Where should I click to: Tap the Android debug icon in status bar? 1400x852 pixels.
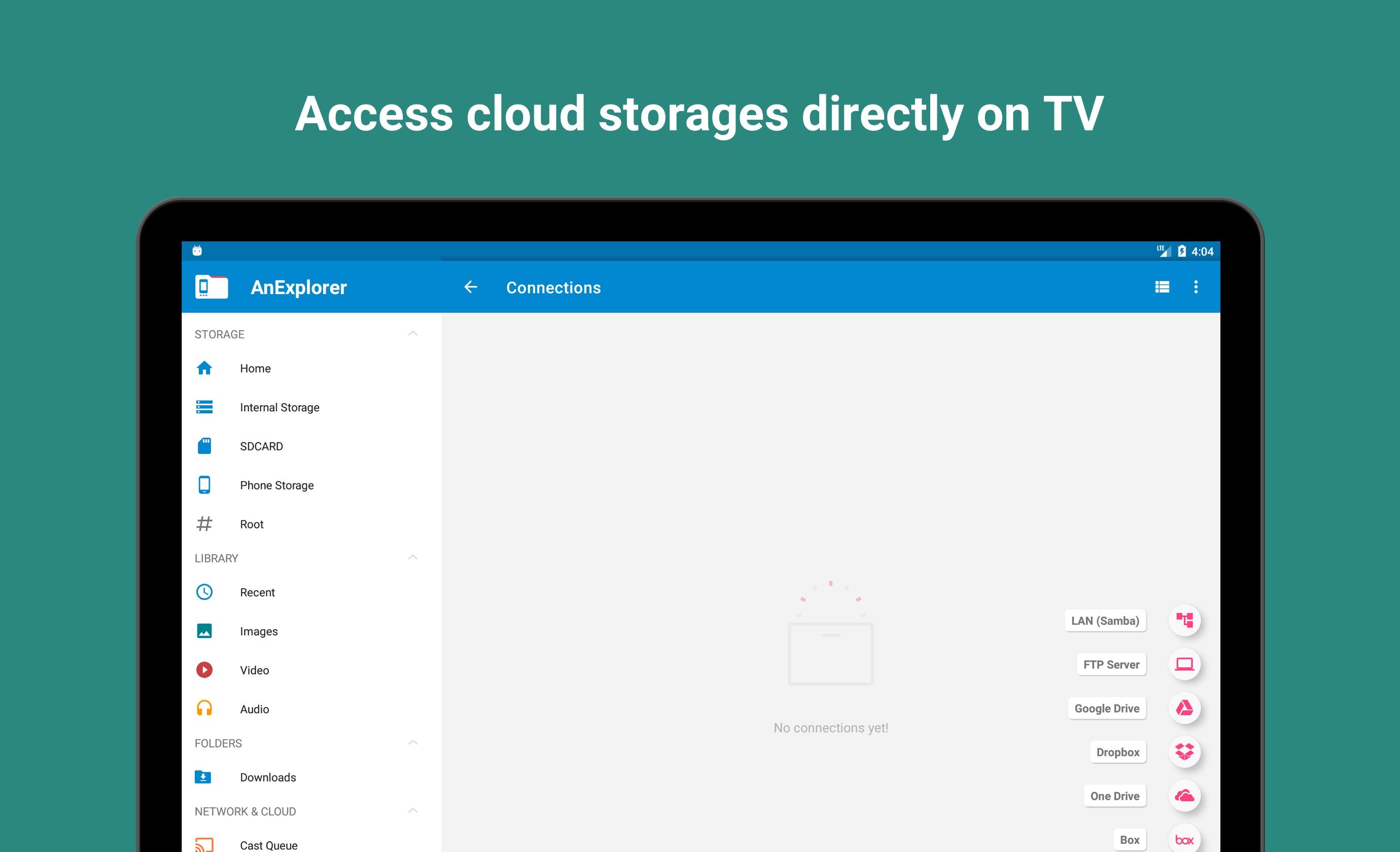pos(197,251)
